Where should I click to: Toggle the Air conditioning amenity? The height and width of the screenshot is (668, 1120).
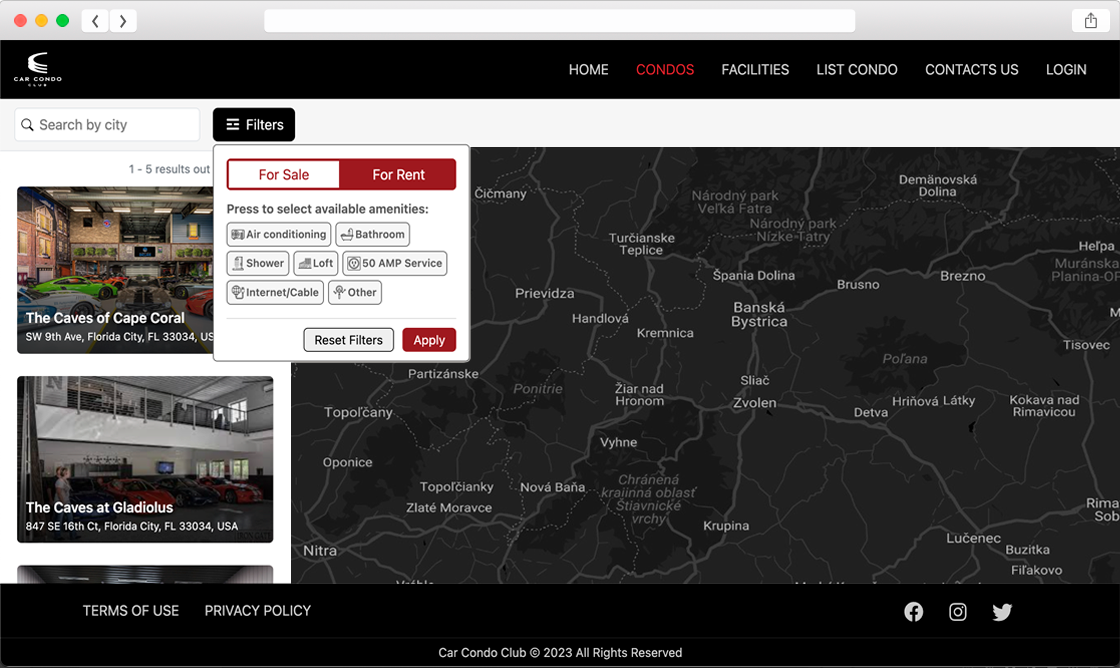pos(279,235)
